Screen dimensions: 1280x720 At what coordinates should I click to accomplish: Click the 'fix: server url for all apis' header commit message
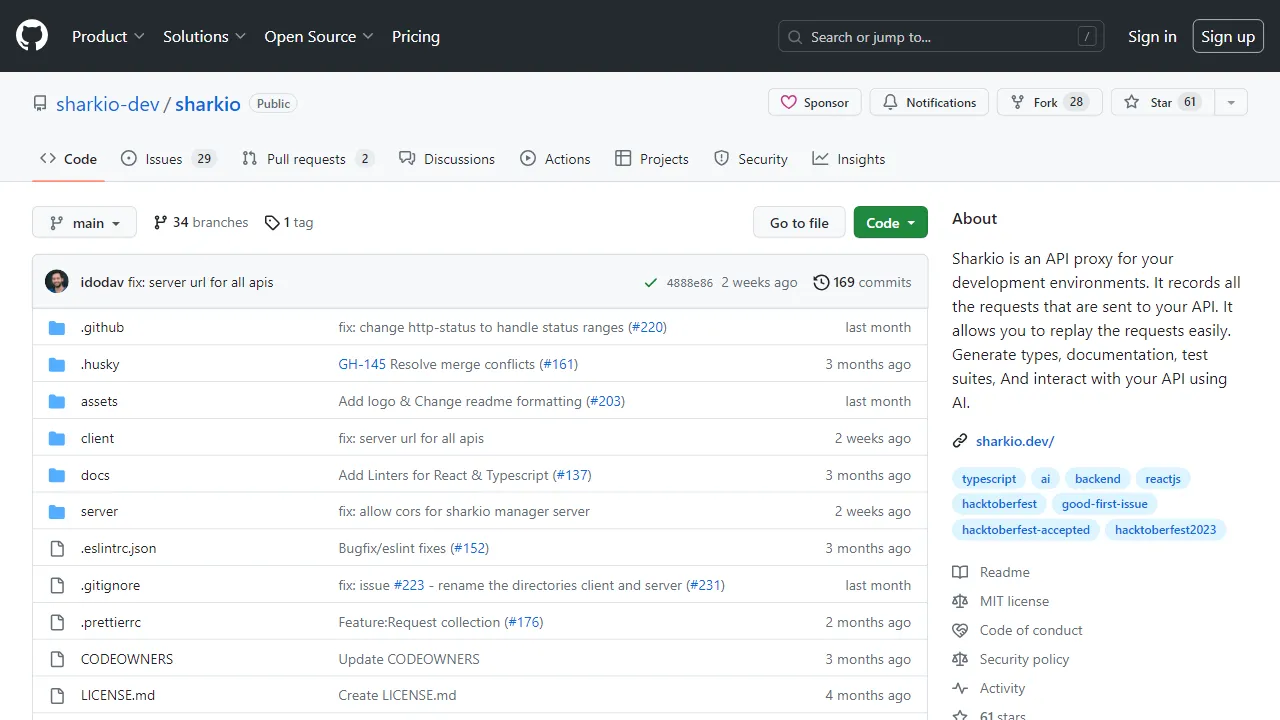click(x=201, y=282)
